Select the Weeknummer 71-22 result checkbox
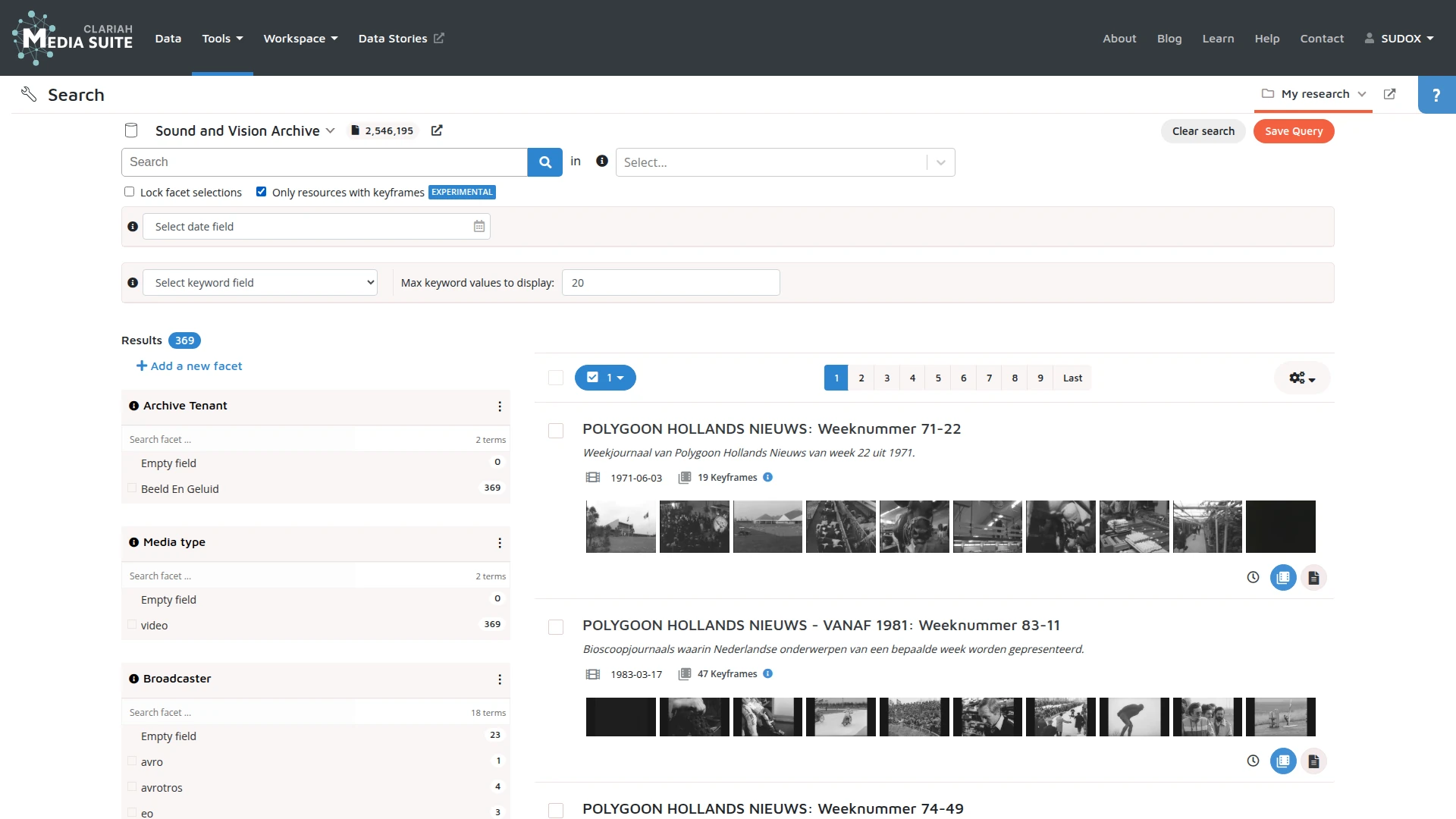The width and height of the screenshot is (1456, 819). [x=556, y=431]
